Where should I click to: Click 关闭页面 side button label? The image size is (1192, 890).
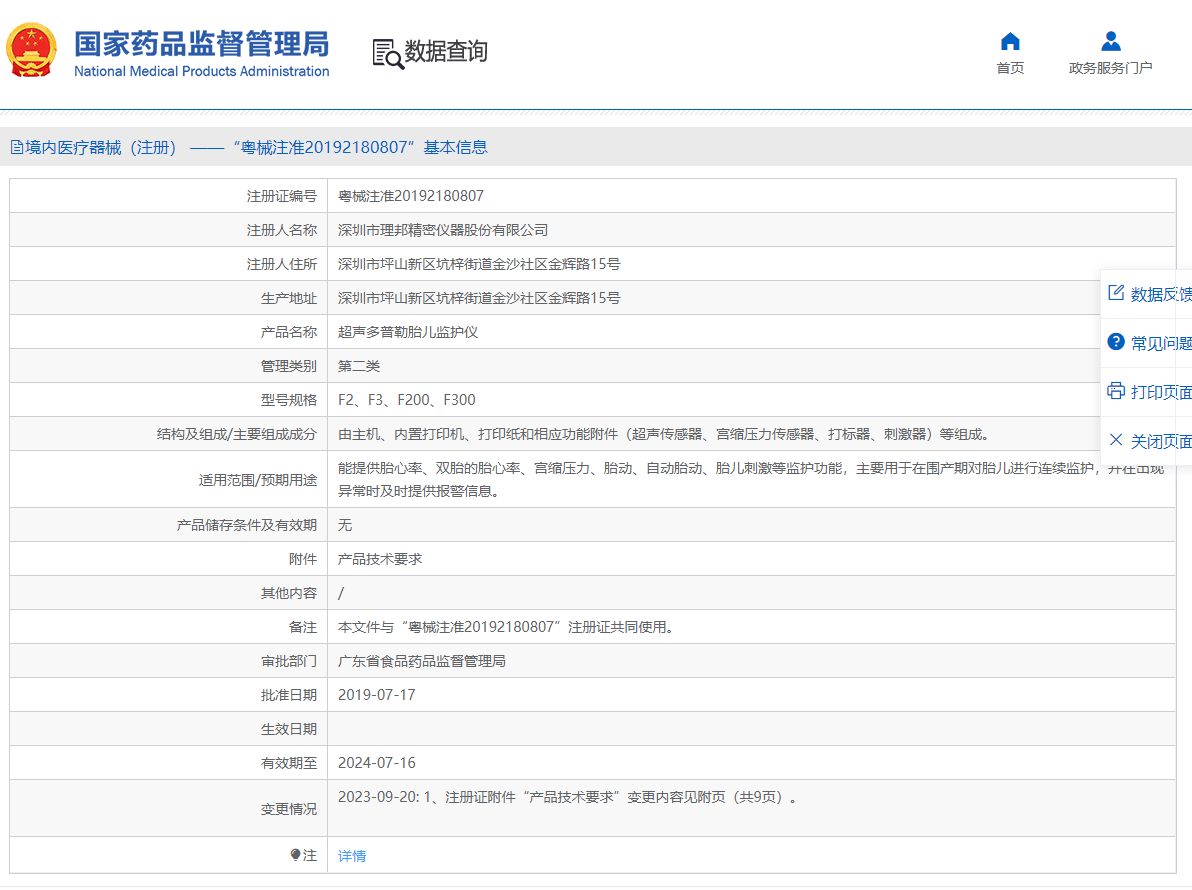(1161, 442)
